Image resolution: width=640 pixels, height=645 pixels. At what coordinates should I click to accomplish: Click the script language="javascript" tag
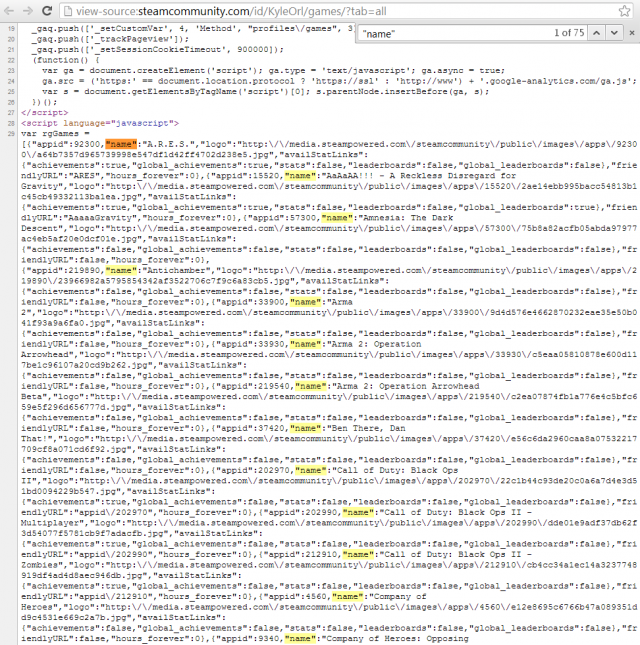point(100,123)
